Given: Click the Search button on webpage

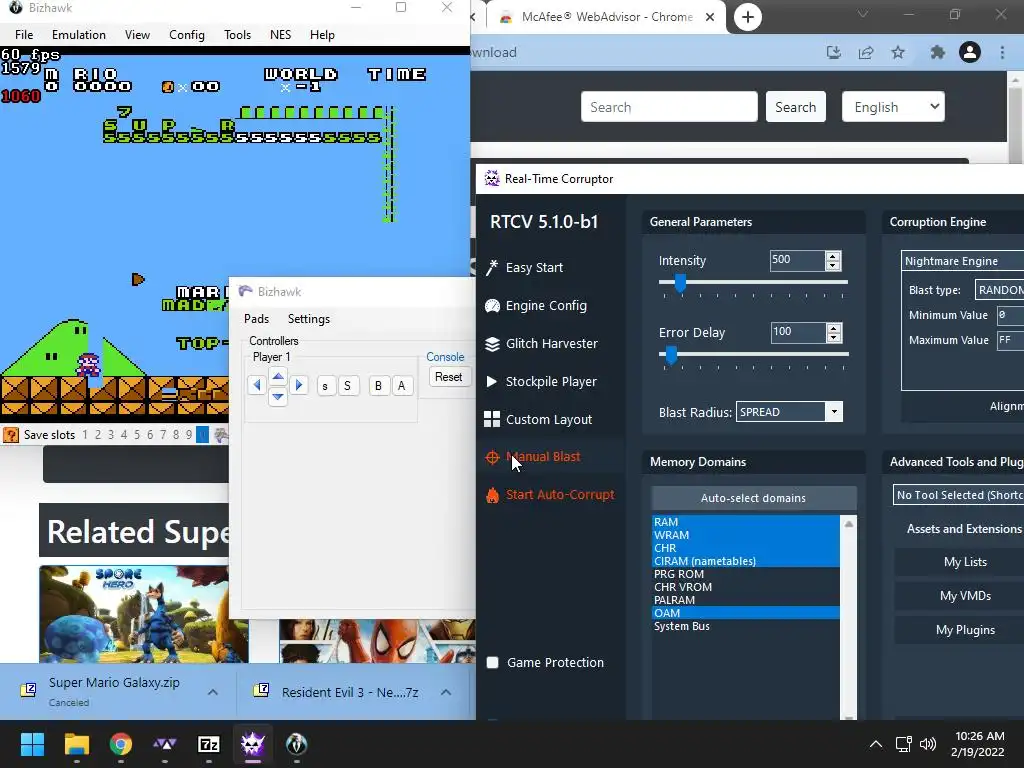Looking at the screenshot, I should pyautogui.click(x=795, y=107).
